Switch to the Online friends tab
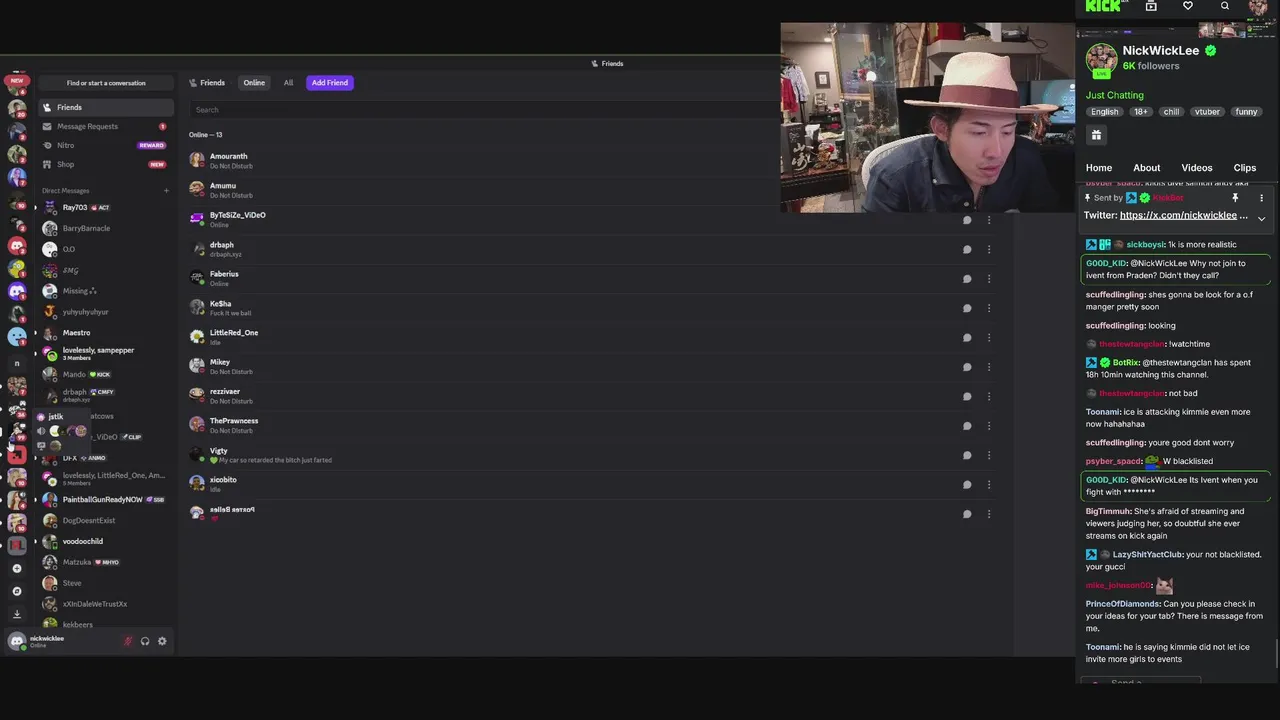This screenshot has height=720, width=1280. [254, 83]
